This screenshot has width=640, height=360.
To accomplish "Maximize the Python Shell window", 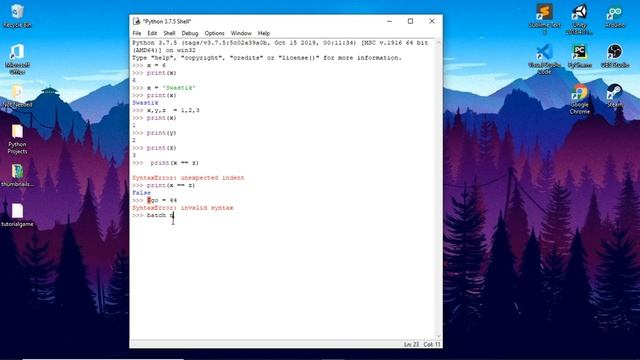I will 410,21.
